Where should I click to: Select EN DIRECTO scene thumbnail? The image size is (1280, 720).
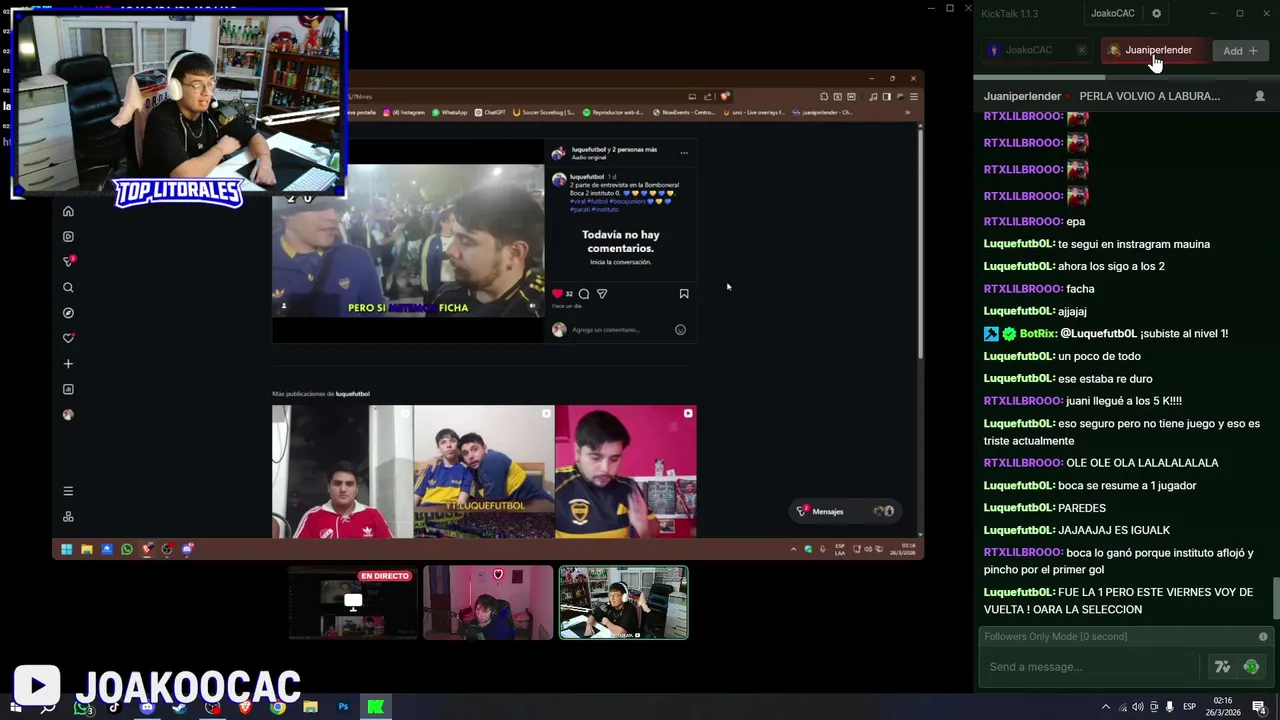(x=352, y=603)
